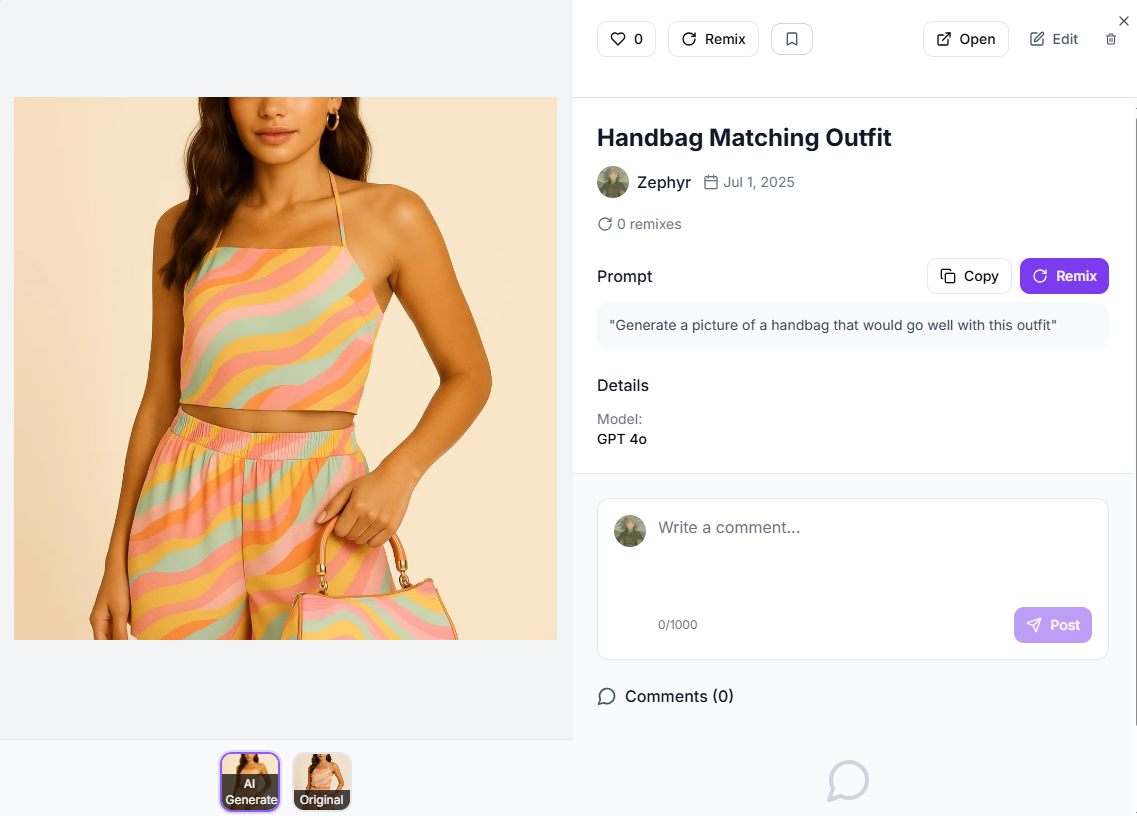Copy the prompt text
This screenshot has height=816, width=1137.
point(969,276)
